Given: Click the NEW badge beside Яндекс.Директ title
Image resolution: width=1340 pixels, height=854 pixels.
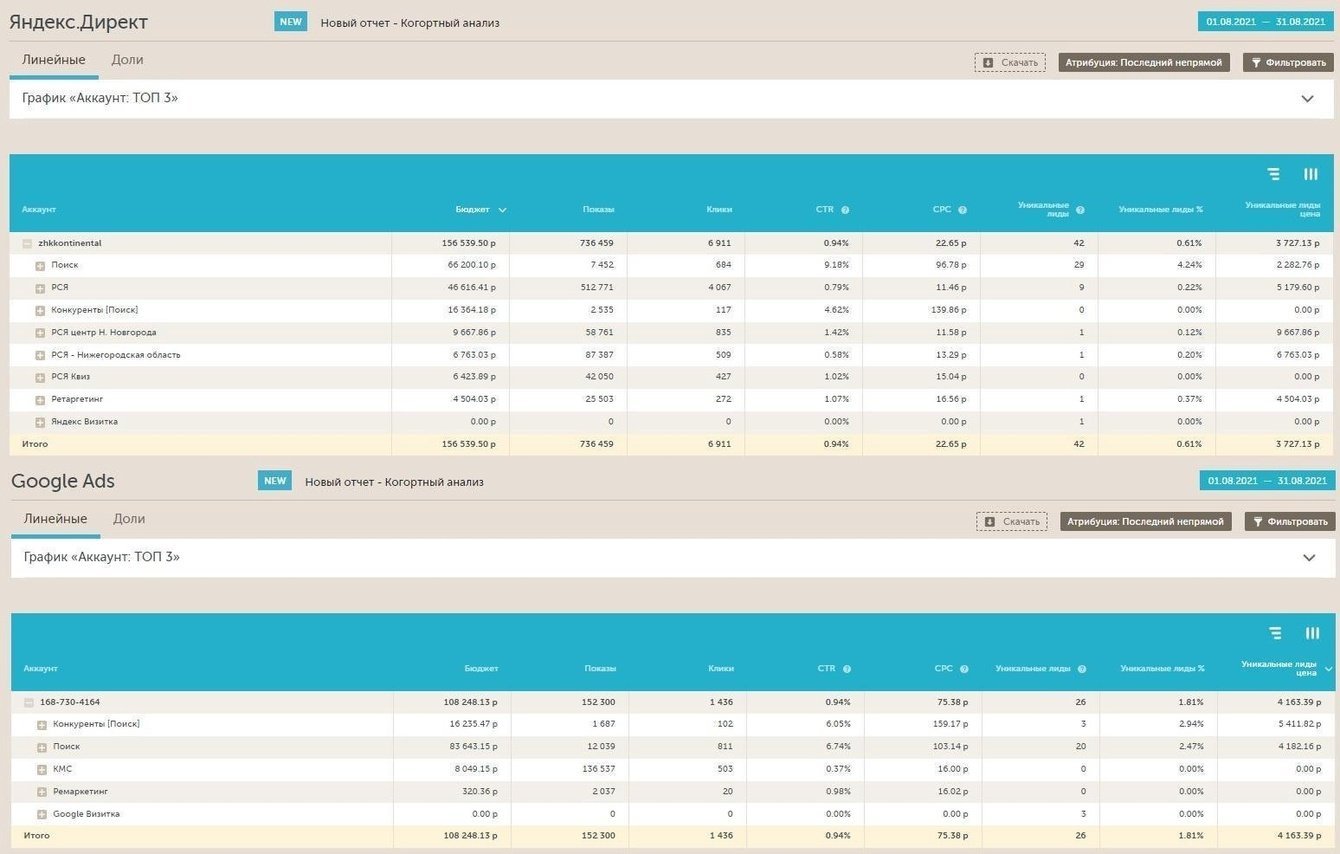Looking at the screenshot, I should coord(291,22).
